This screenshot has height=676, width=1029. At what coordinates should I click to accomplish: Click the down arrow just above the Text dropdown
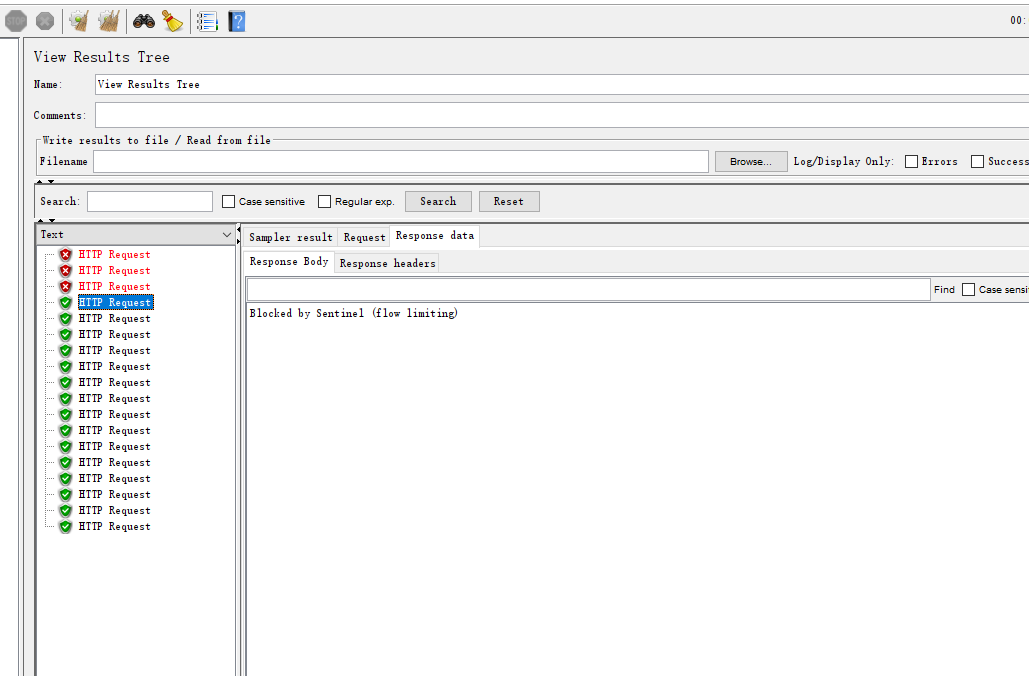(52, 221)
